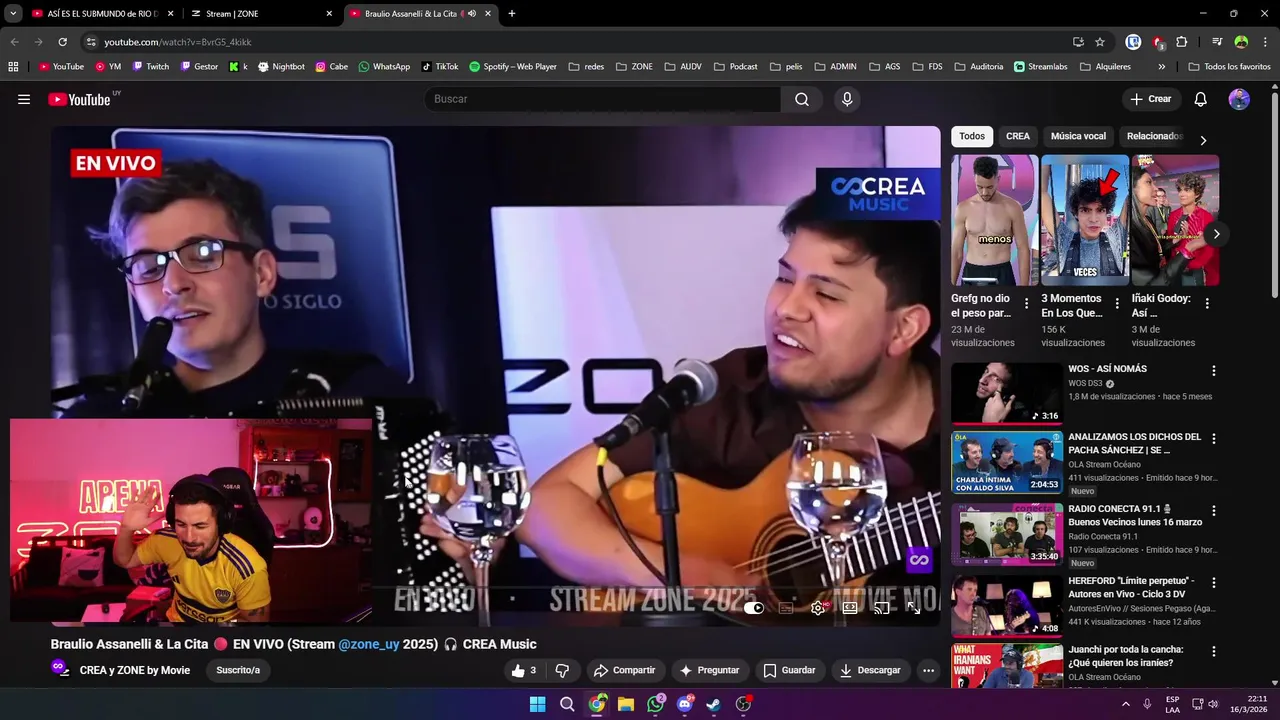Cast the video with the cast icon

881,608
